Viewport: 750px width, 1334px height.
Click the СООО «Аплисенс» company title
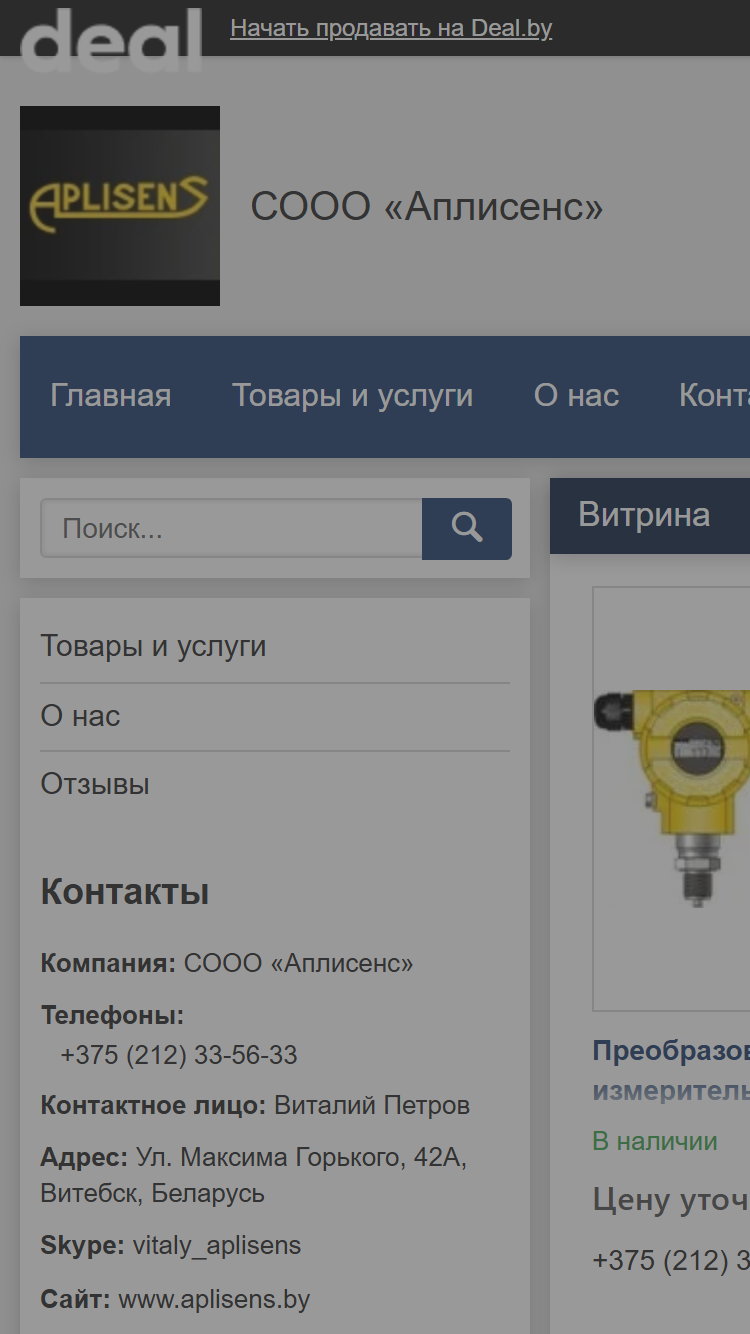(427, 207)
